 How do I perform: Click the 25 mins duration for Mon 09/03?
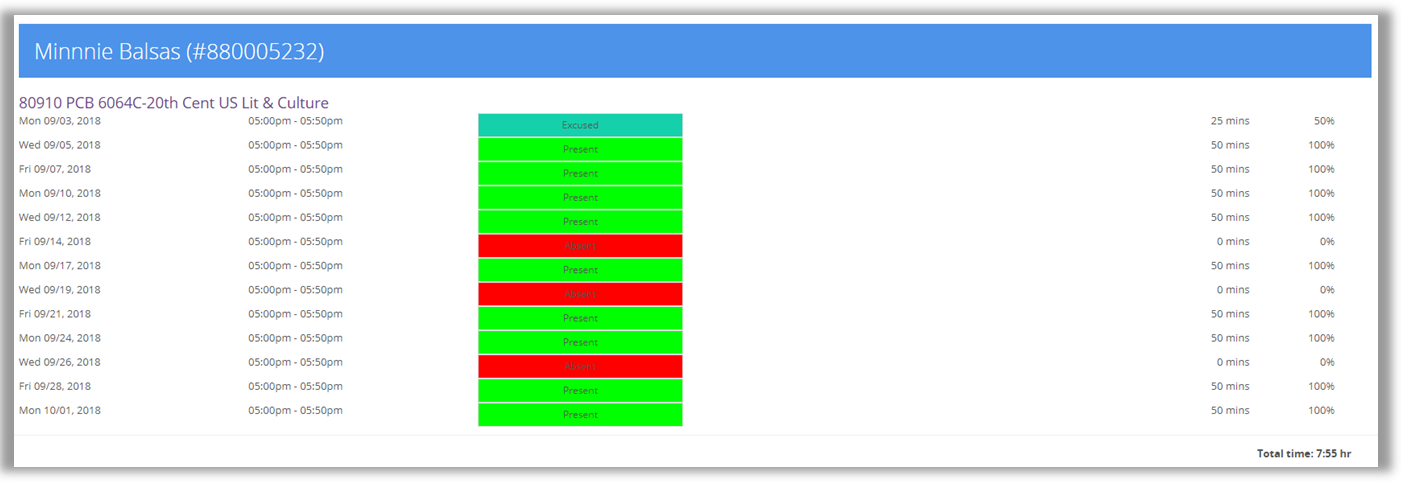[1230, 121]
